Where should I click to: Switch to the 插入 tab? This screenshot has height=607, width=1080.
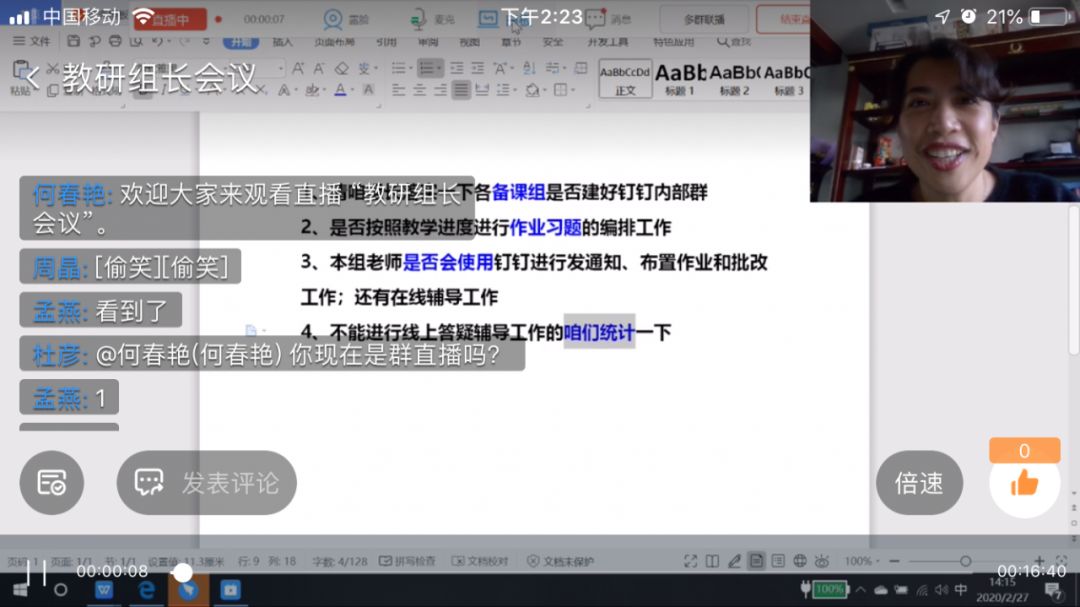(282, 42)
